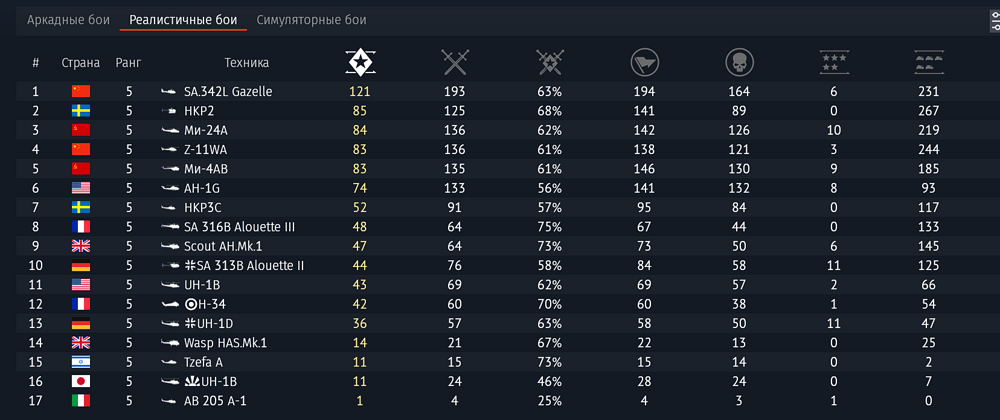1000x420 pixels.
Task: Open the Симуляторные бои tab
Action: [x=311, y=20]
